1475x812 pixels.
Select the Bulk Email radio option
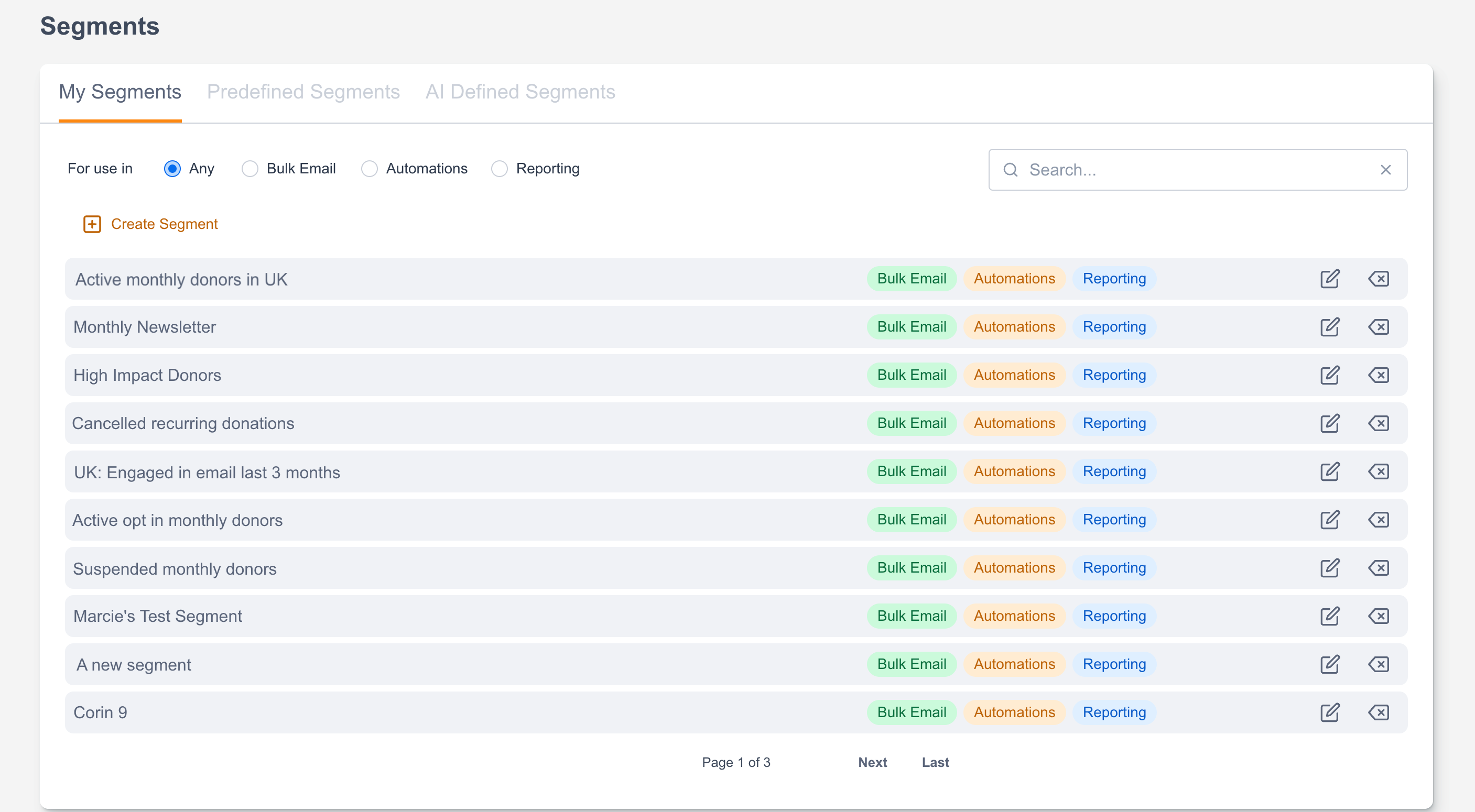click(x=250, y=169)
